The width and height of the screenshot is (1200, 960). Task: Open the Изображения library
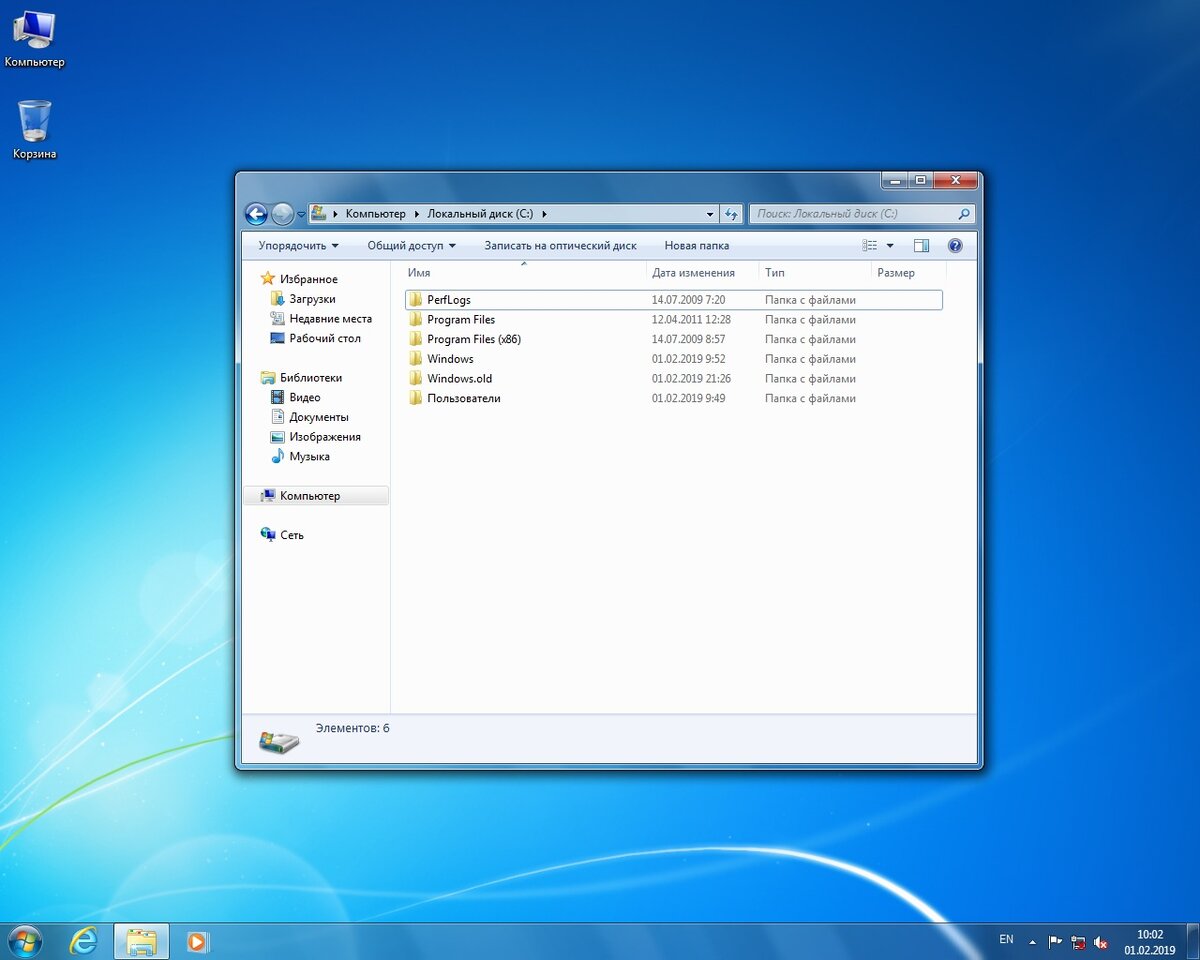coord(315,437)
